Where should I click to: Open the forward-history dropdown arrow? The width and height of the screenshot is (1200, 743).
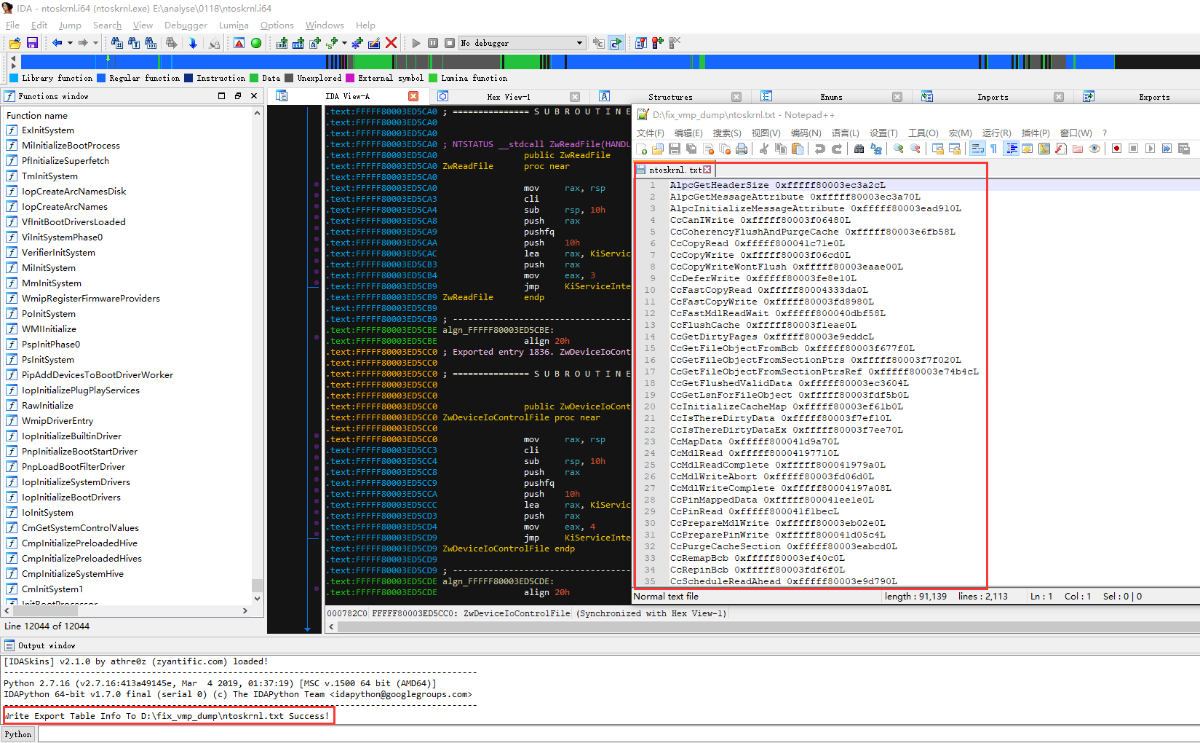(94, 43)
